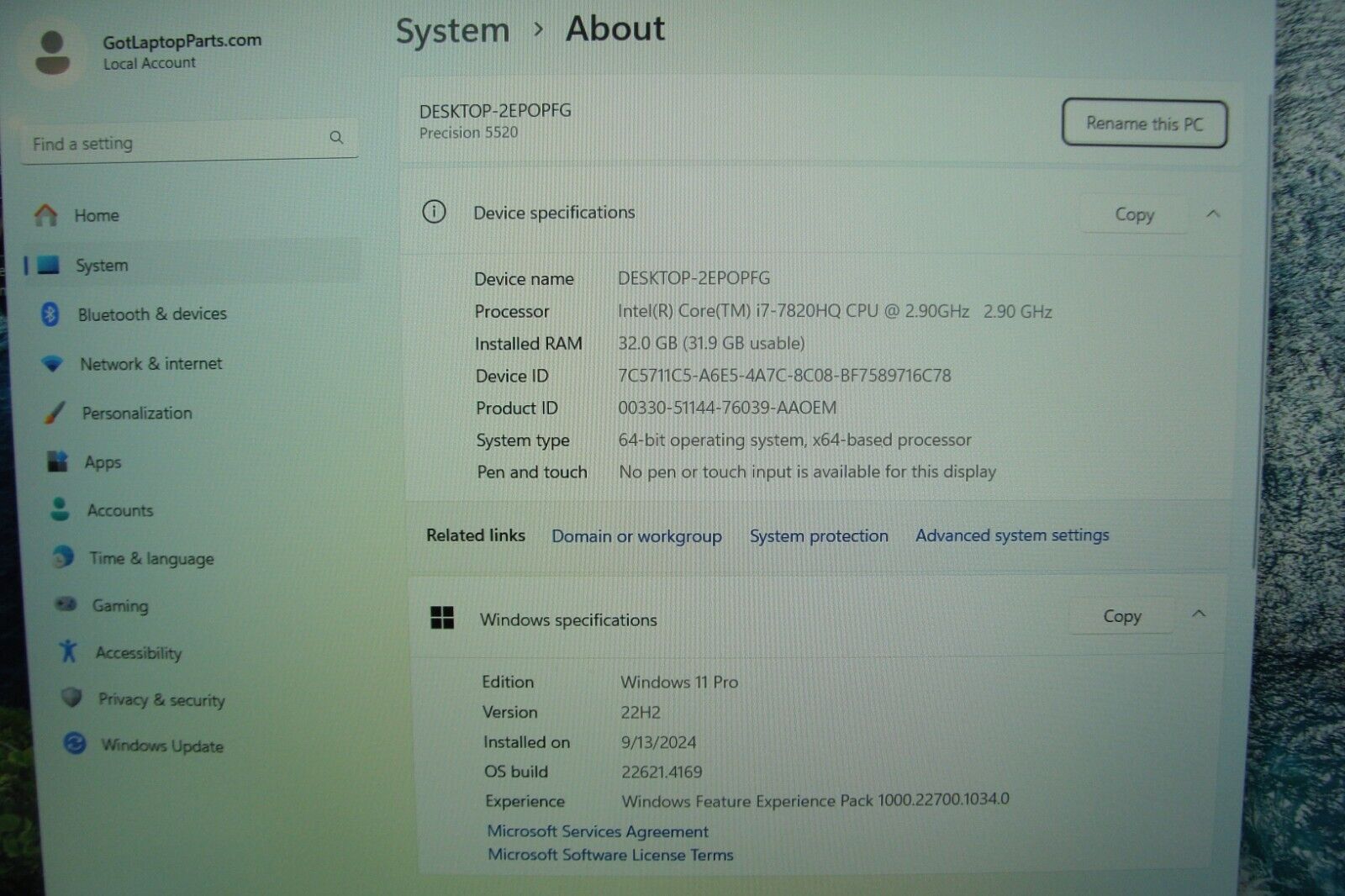Click the Apps icon in sidebar
Viewport: 1345px width, 896px height.
(57, 461)
